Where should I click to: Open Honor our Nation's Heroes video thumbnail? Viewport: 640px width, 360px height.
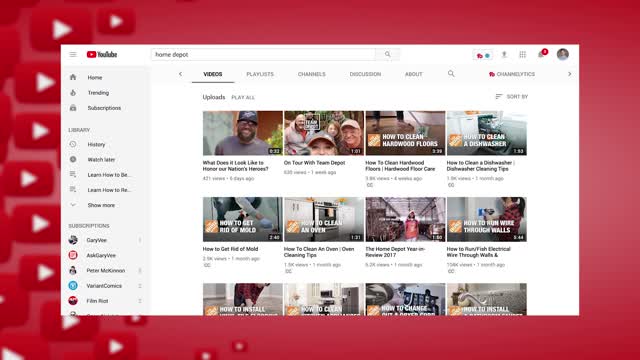pyautogui.click(x=242, y=133)
